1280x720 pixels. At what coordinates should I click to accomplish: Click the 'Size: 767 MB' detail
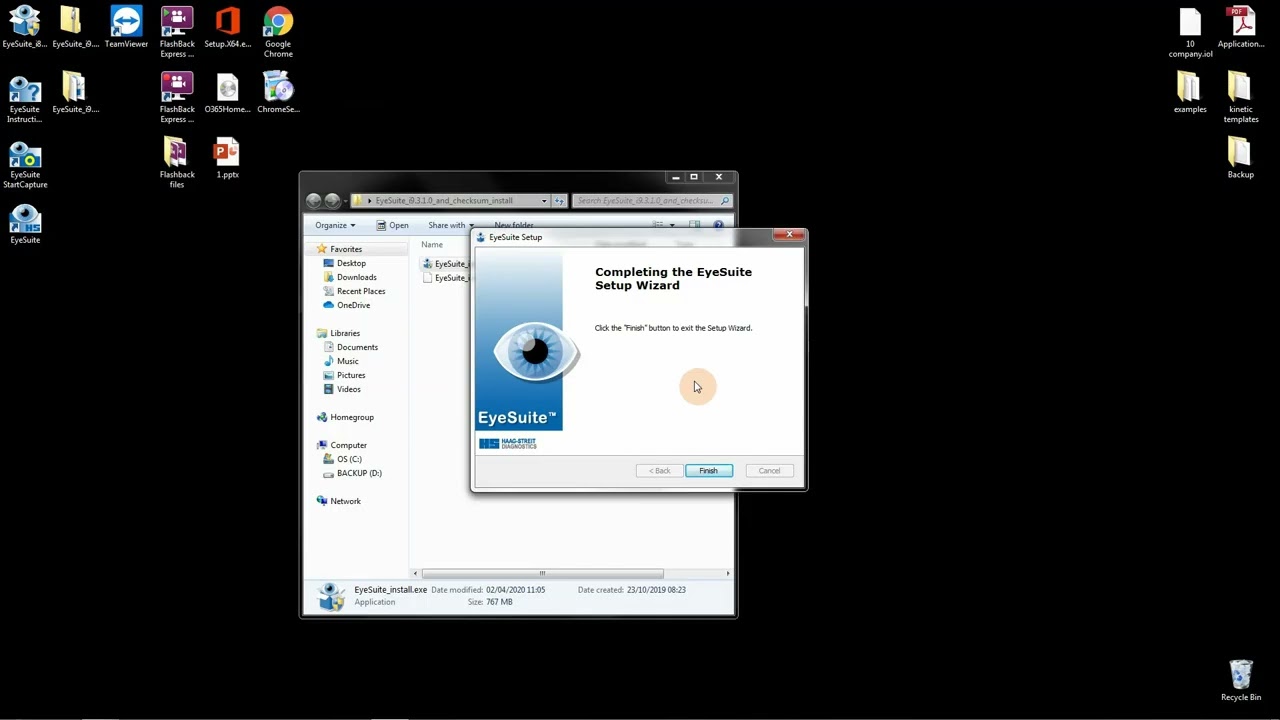490,602
